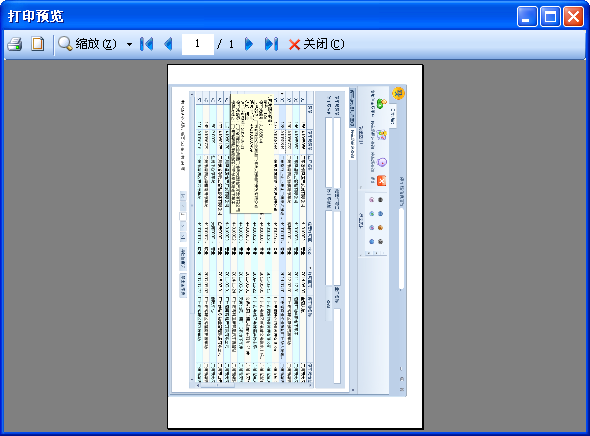The height and width of the screenshot is (436, 590).
Task: Click the yellow tooltip box in preview
Action: tap(251, 153)
